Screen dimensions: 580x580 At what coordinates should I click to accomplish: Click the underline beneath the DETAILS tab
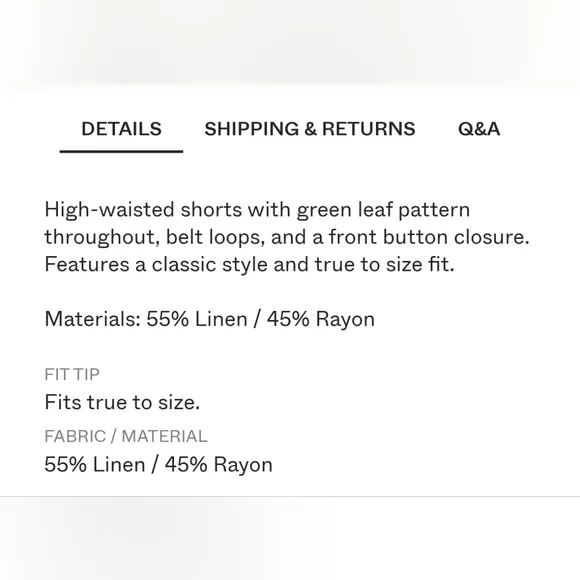coord(121,151)
